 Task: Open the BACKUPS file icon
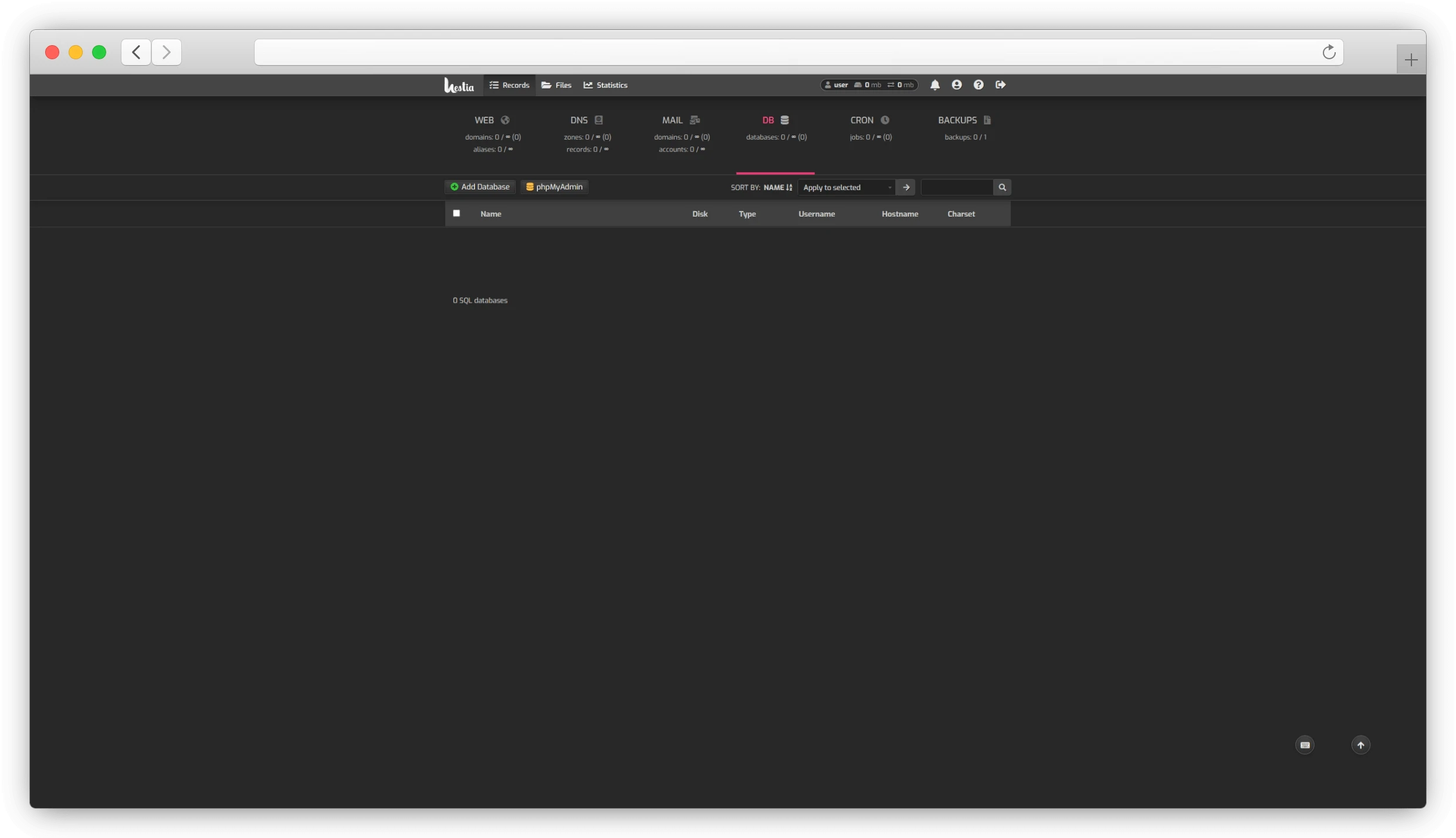point(987,120)
